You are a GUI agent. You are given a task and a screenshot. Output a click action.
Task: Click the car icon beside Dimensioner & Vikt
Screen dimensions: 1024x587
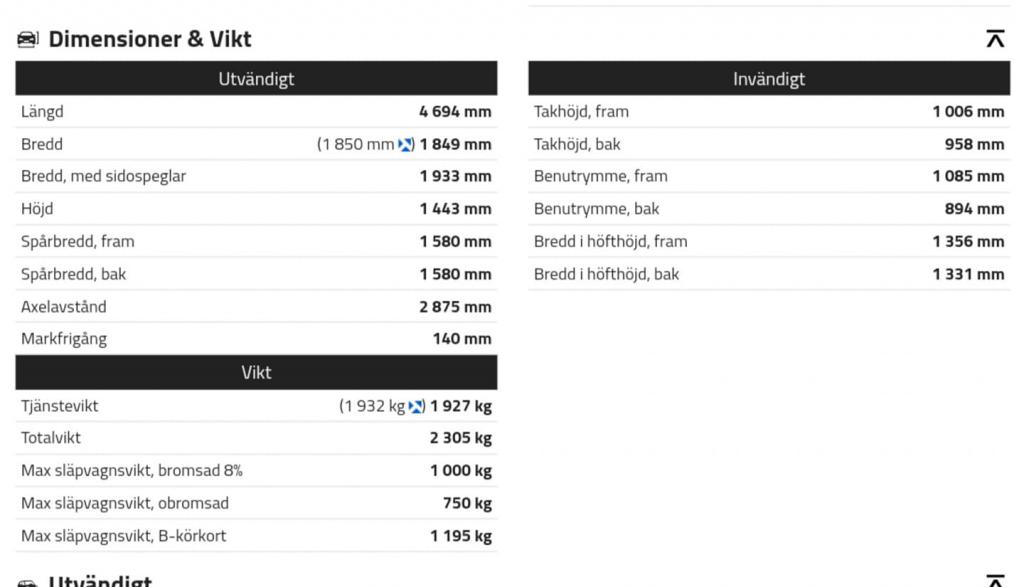pyautogui.click(x=27, y=39)
